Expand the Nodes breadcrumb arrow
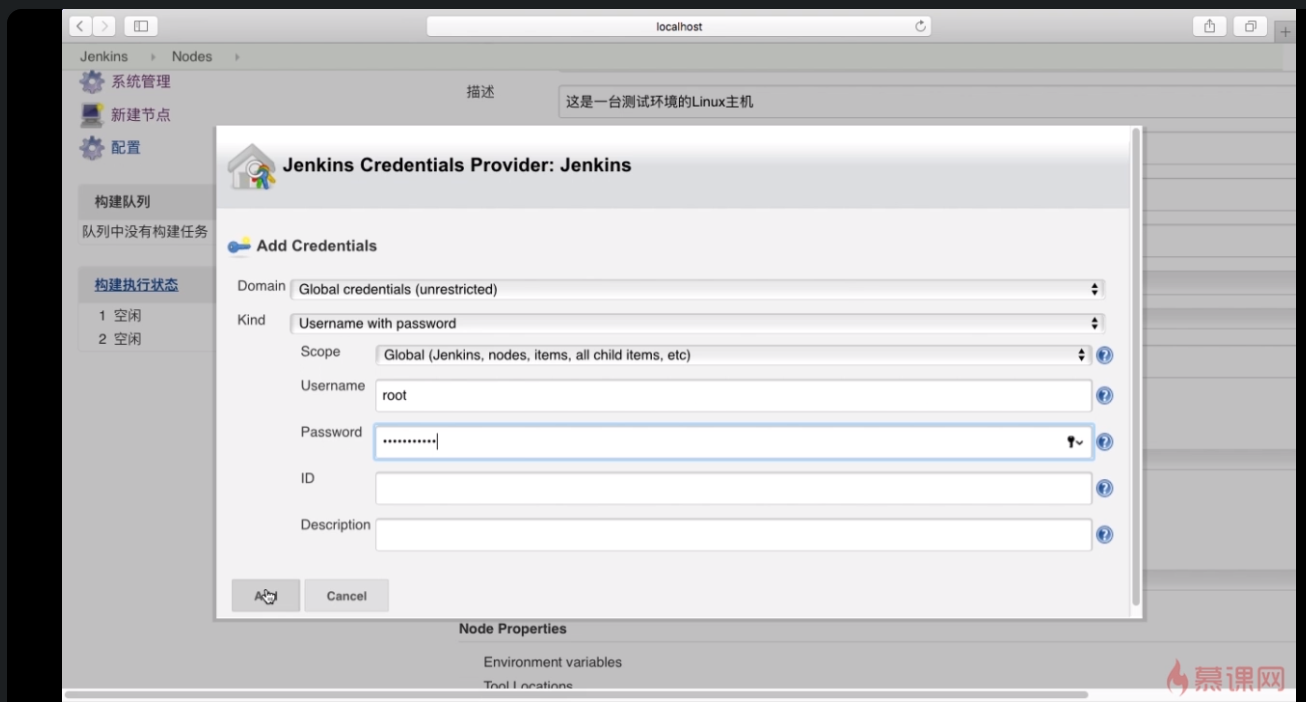 [x=237, y=57]
